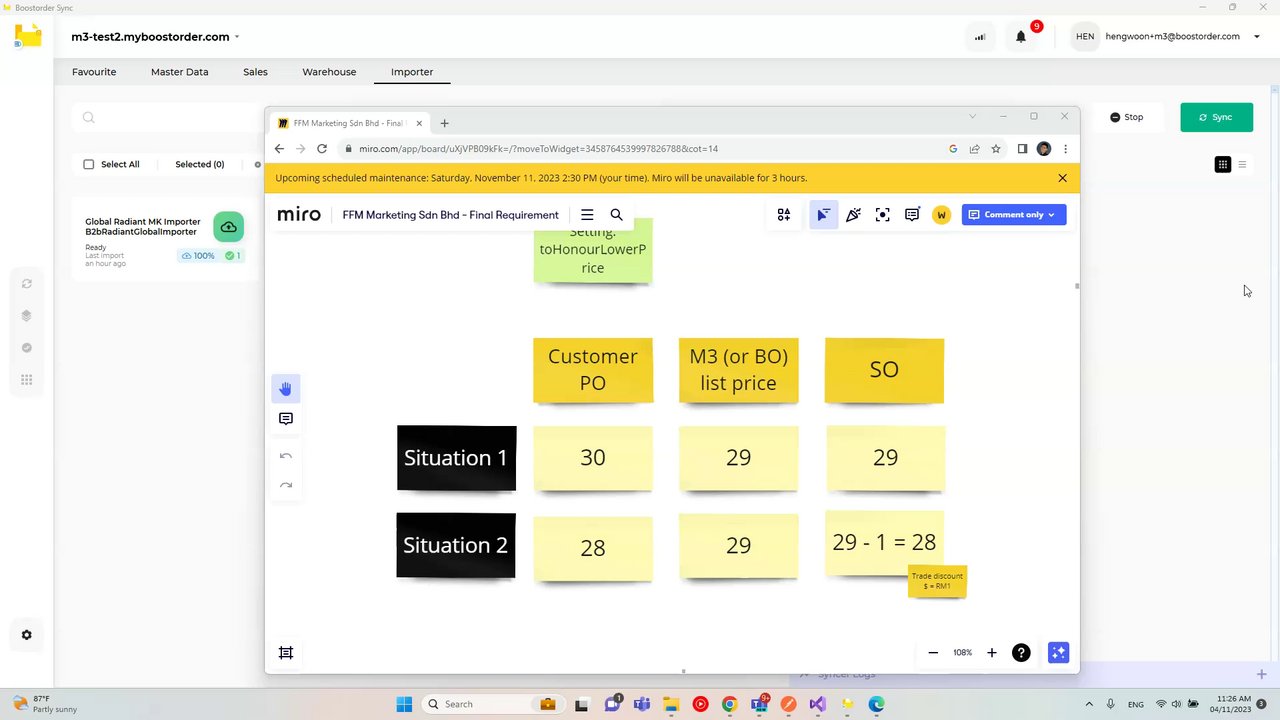Open Miro comments panel icon
The height and width of the screenshot is (720, 1280).
pyautogui.click(x=912, y=215)
